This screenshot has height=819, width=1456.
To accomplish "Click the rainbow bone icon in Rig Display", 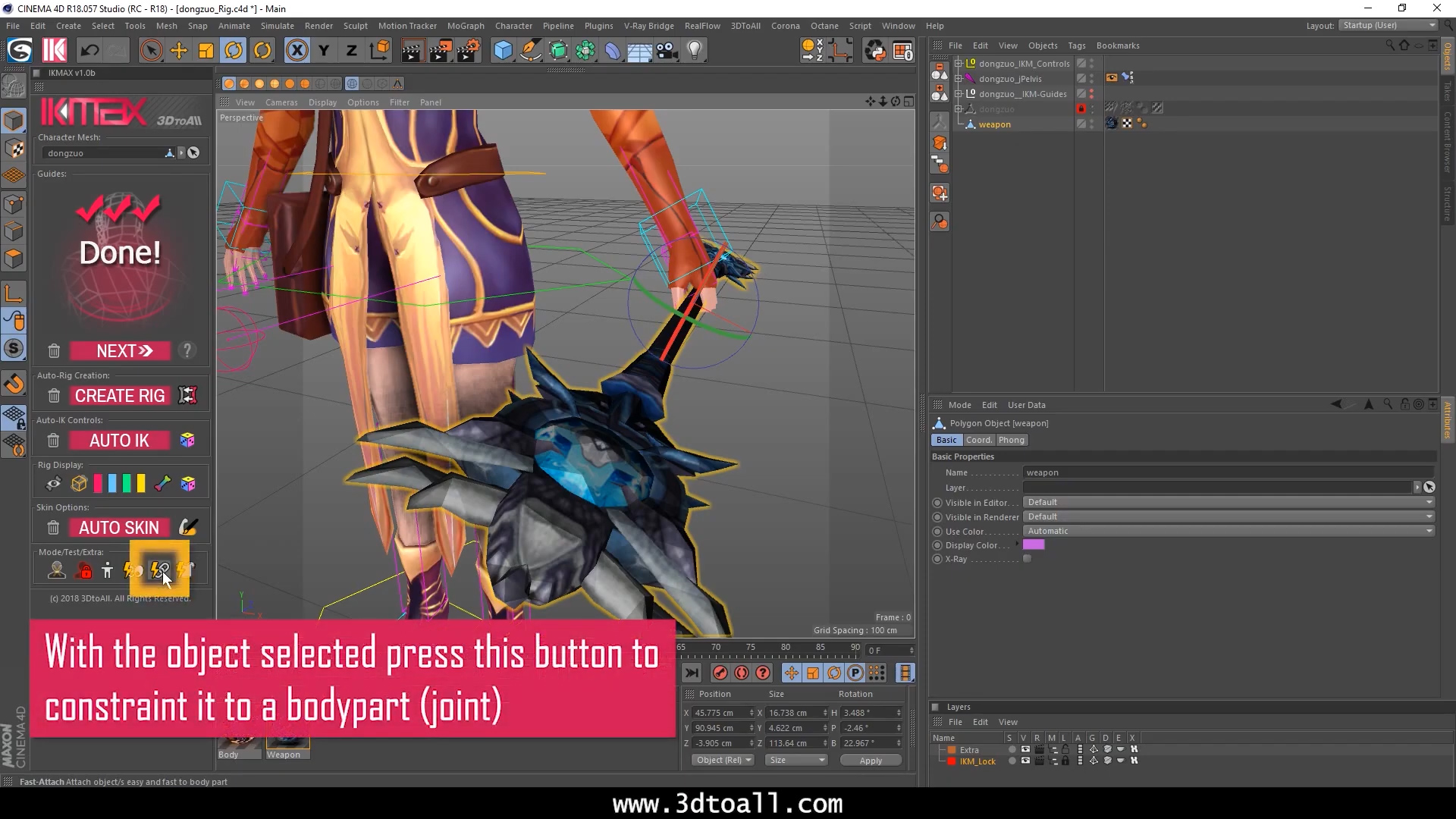I will tap(162, 483).
